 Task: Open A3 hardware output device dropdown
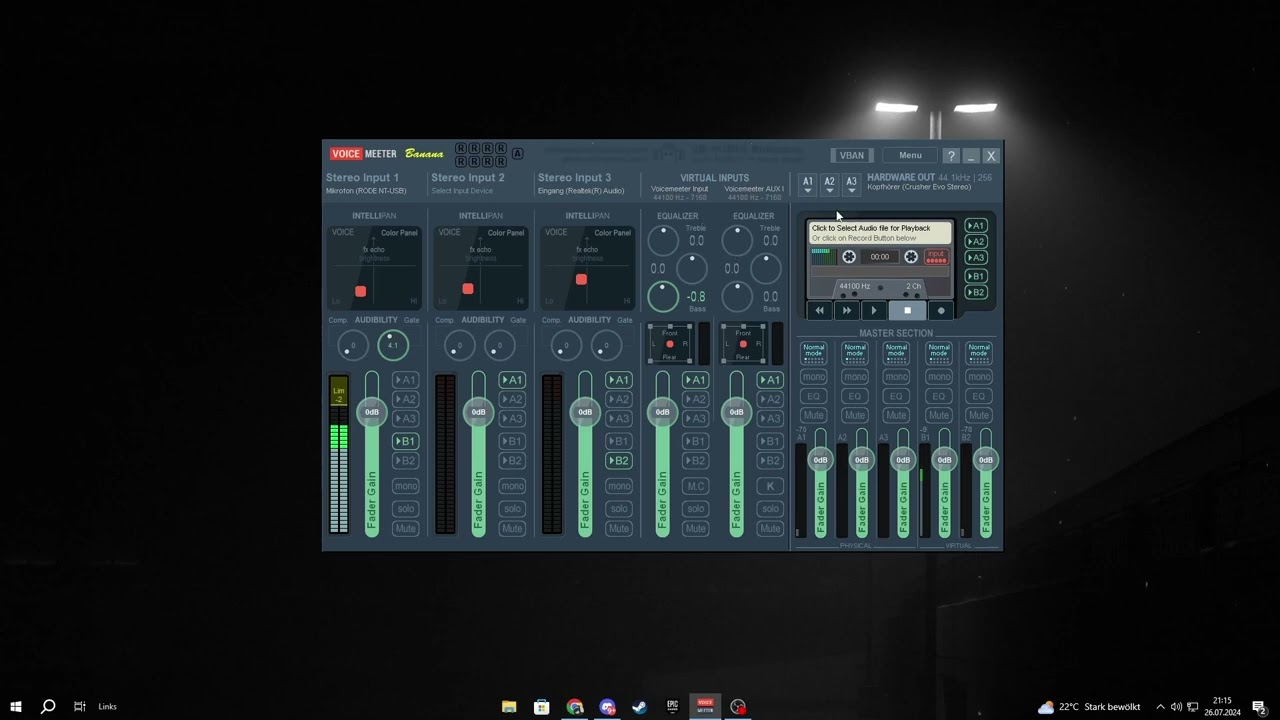coord(851,185)
